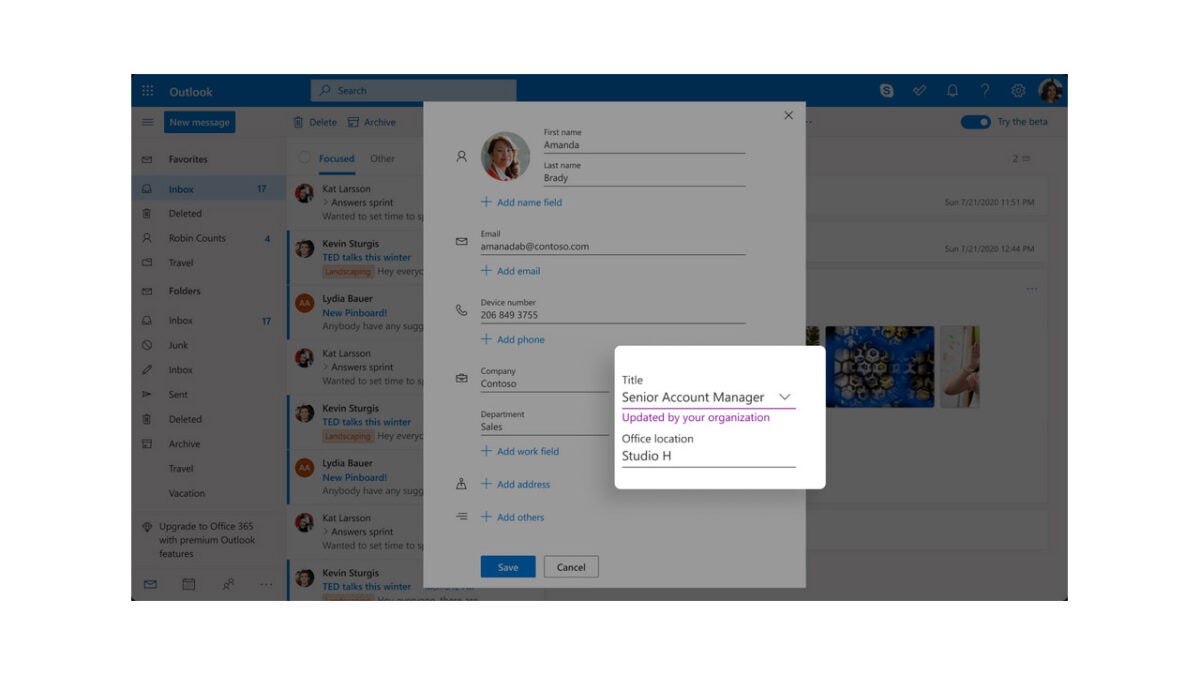
Task: Open more actions ellipsis in reading pane
Action: coord(1031,289)
